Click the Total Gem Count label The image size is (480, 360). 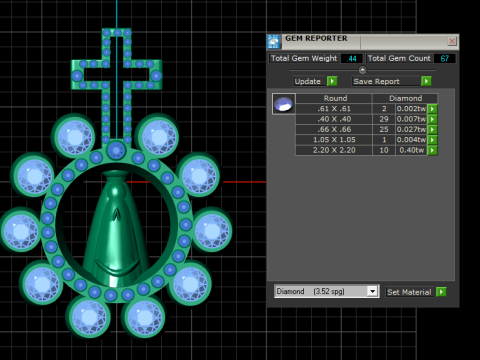[399, 58]
